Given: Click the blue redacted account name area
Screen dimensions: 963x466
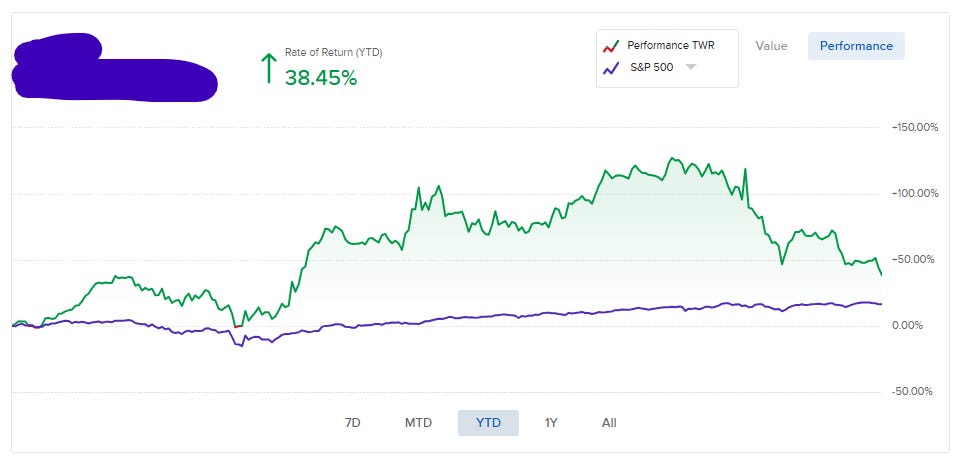Looking at the screenshot, I should pos(115,68).
